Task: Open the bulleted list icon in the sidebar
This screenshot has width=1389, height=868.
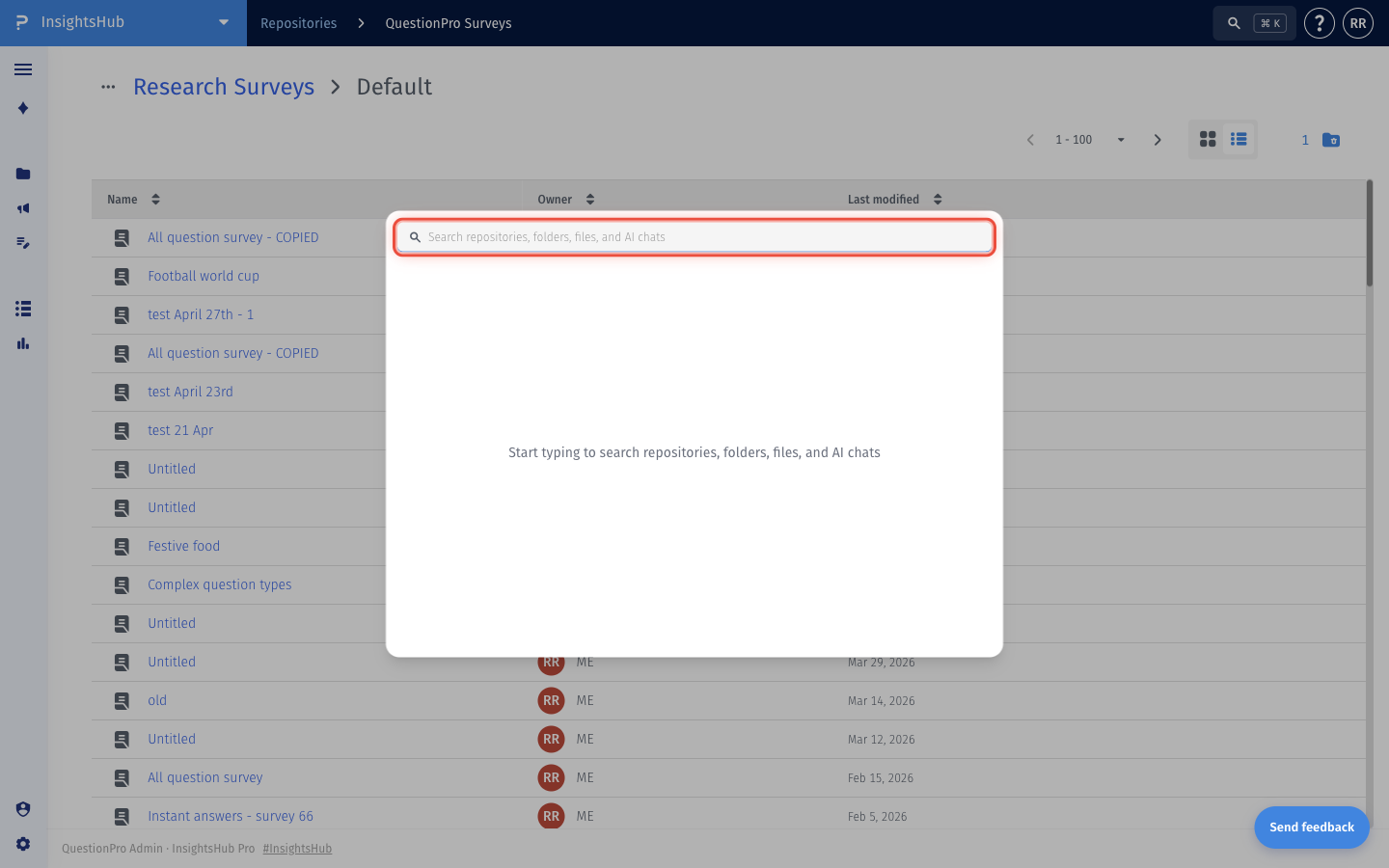Action: point(23,309)
